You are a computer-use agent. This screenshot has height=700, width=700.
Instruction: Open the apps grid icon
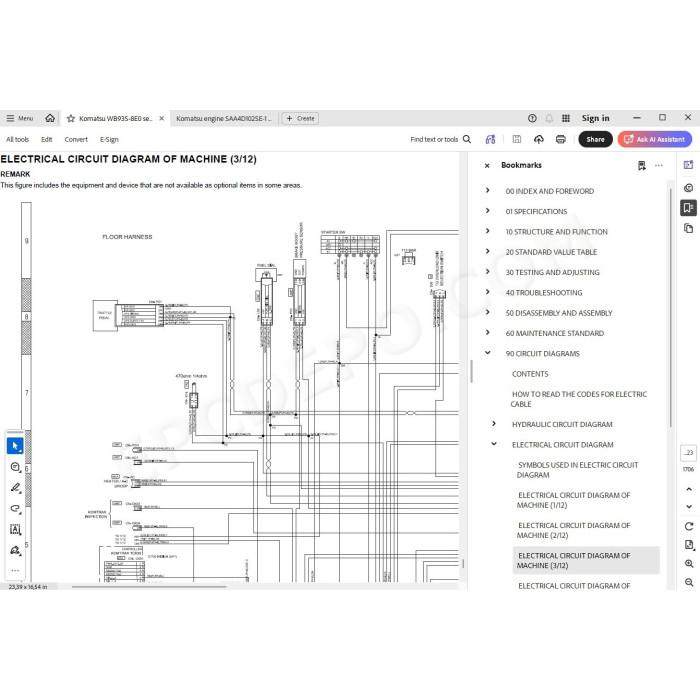coord(566,118)
